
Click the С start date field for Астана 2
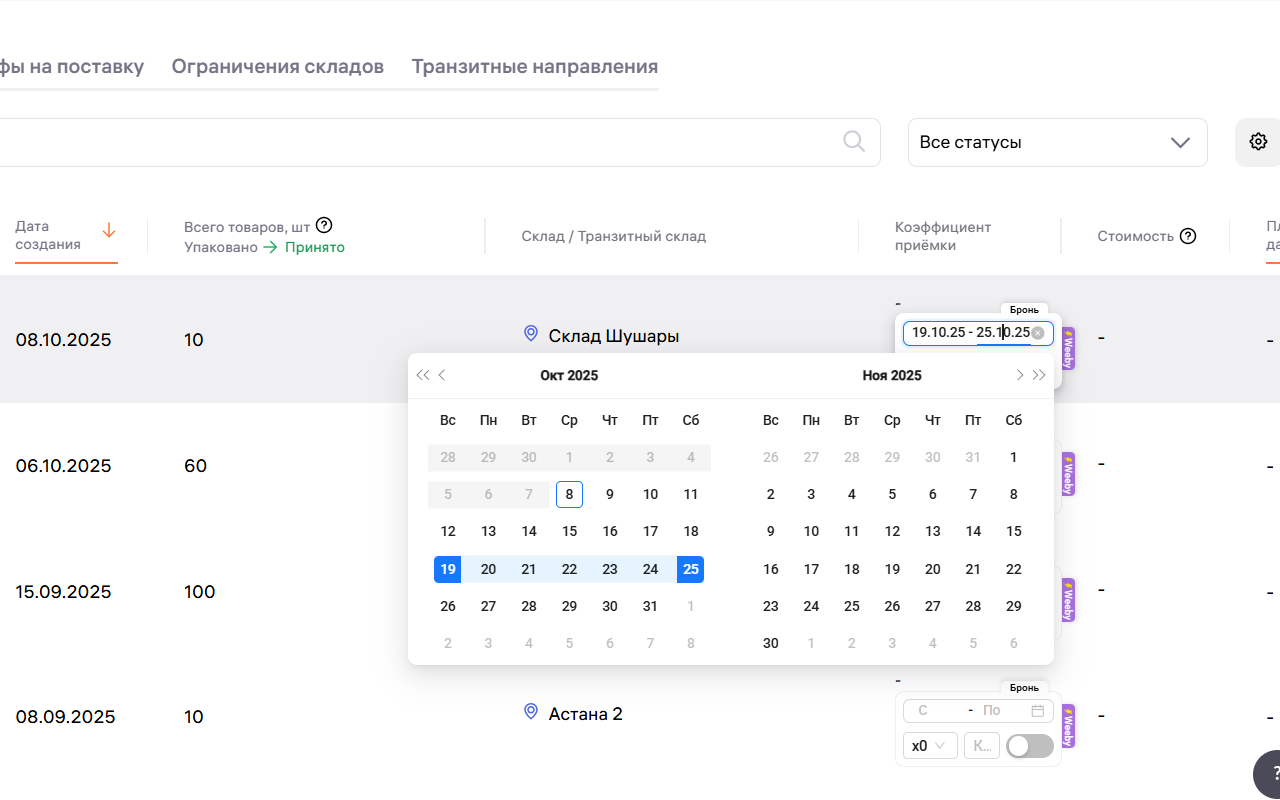pos(935,711)
